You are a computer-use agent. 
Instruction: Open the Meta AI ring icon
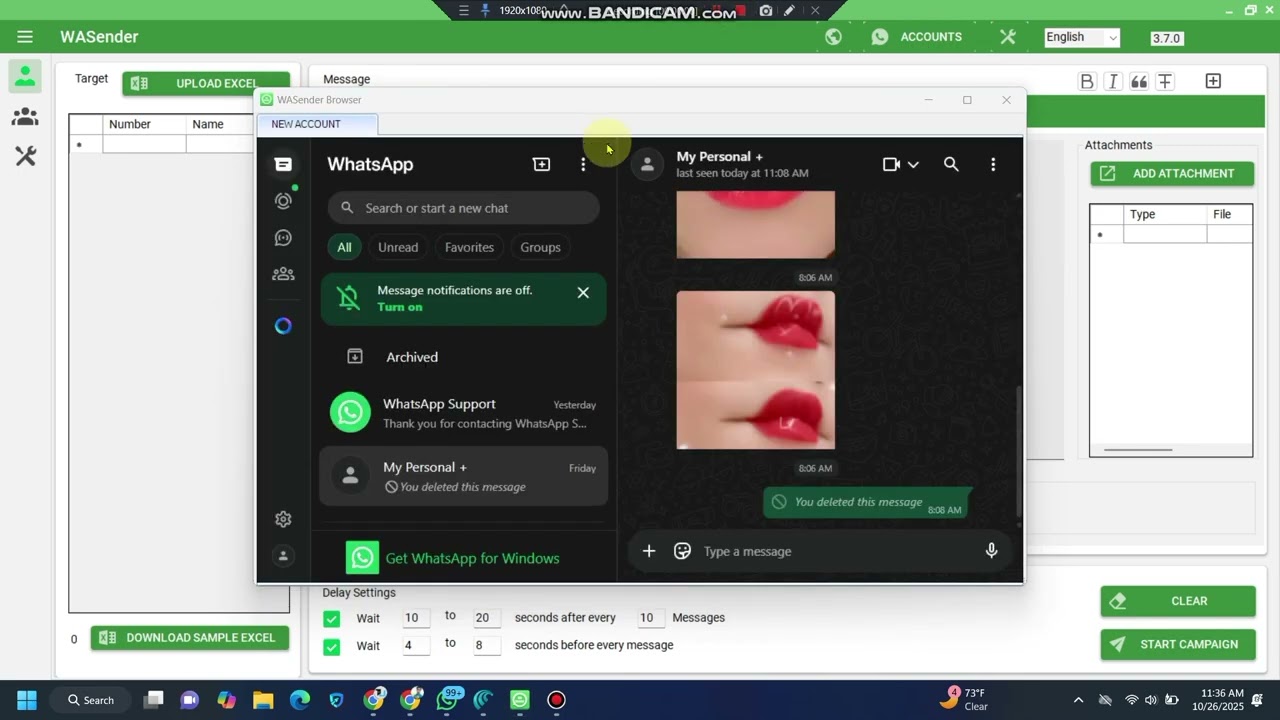coord(283,326)
